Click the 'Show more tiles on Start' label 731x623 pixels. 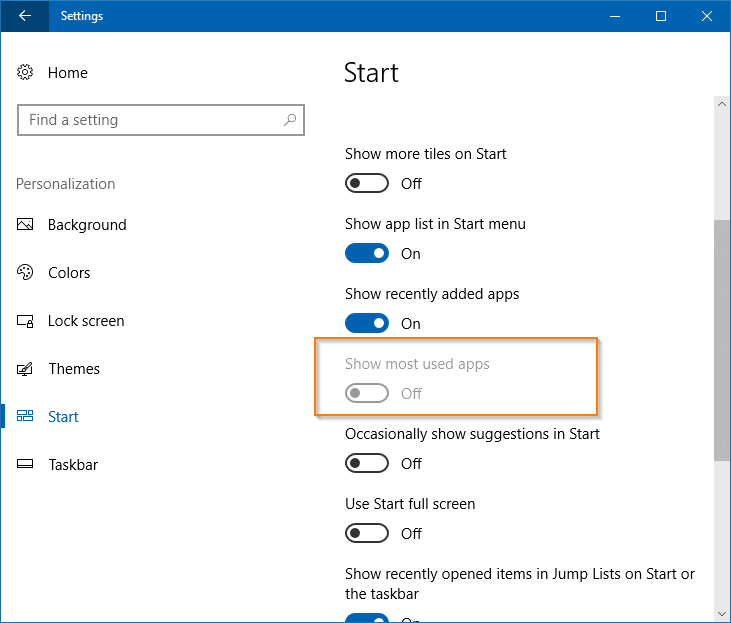[425, 154]
